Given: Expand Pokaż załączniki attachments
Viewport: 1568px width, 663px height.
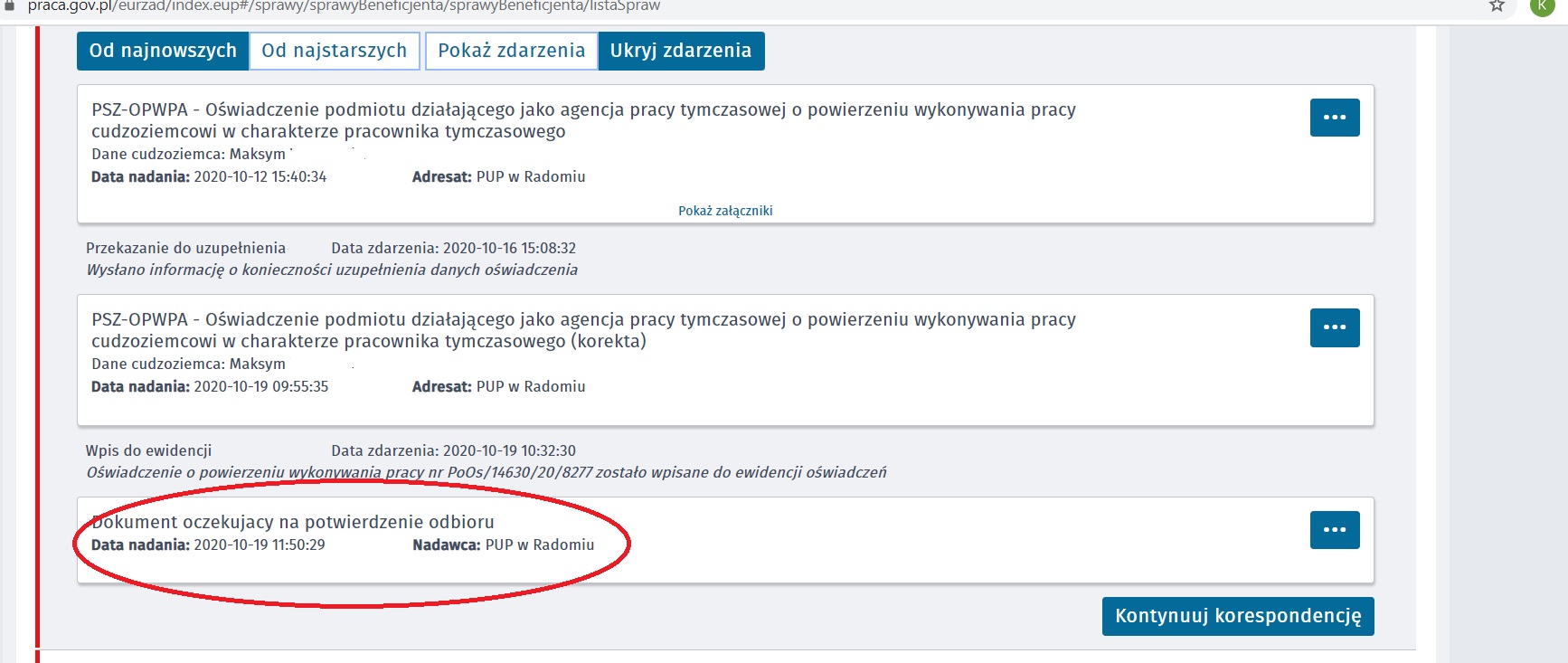Looking at the screenshot, I should click(x=725, y=211).
